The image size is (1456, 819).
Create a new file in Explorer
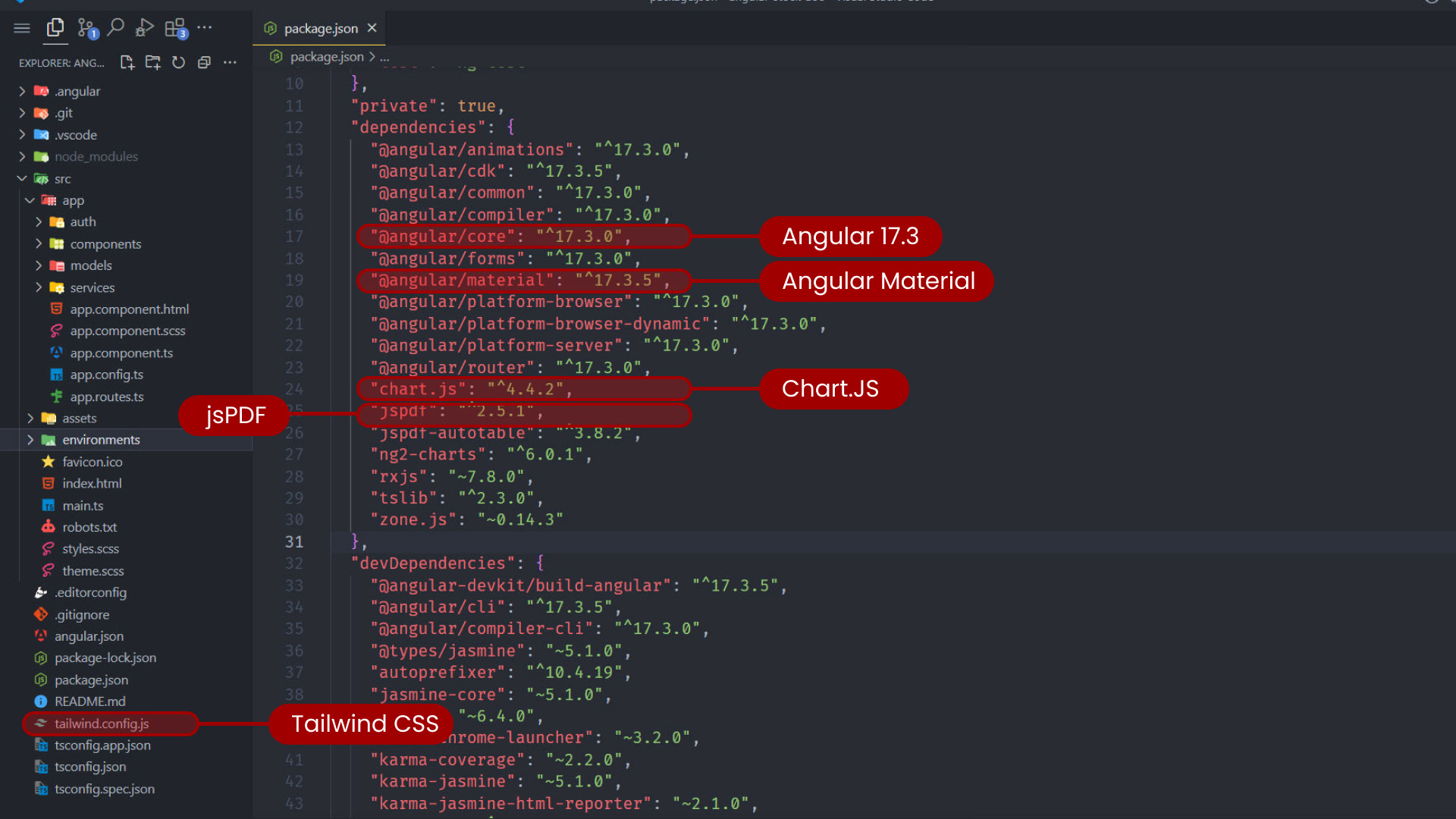point(127,62)
